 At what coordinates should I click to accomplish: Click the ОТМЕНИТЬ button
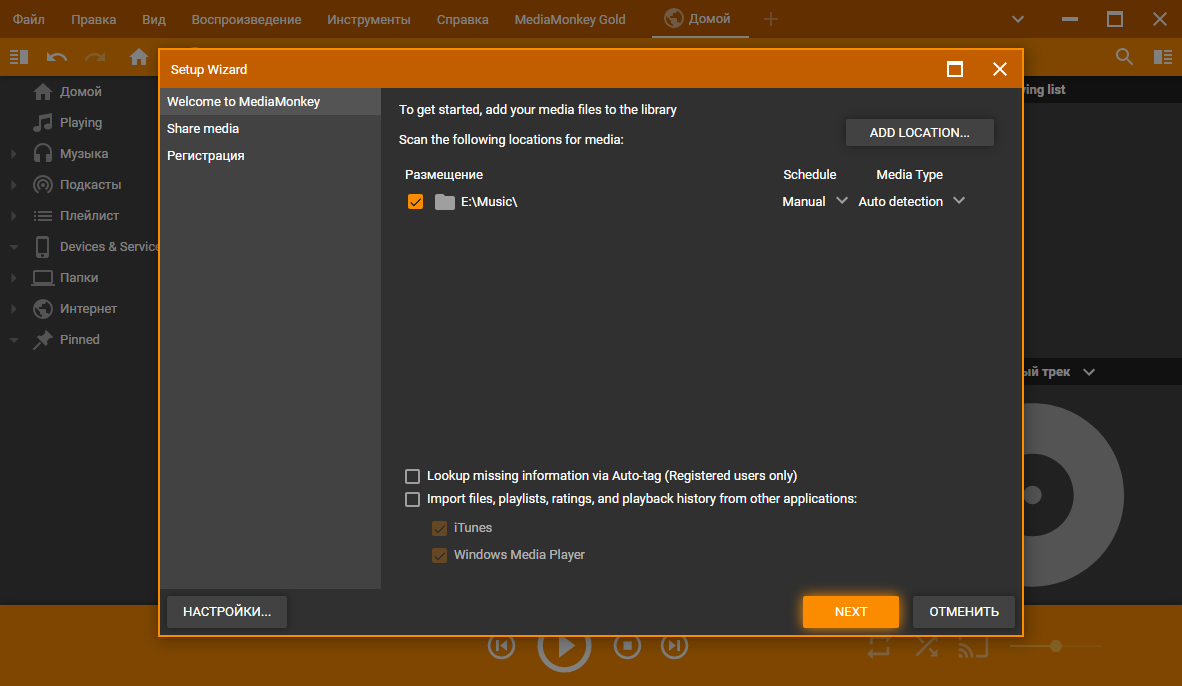pos(963,612)
